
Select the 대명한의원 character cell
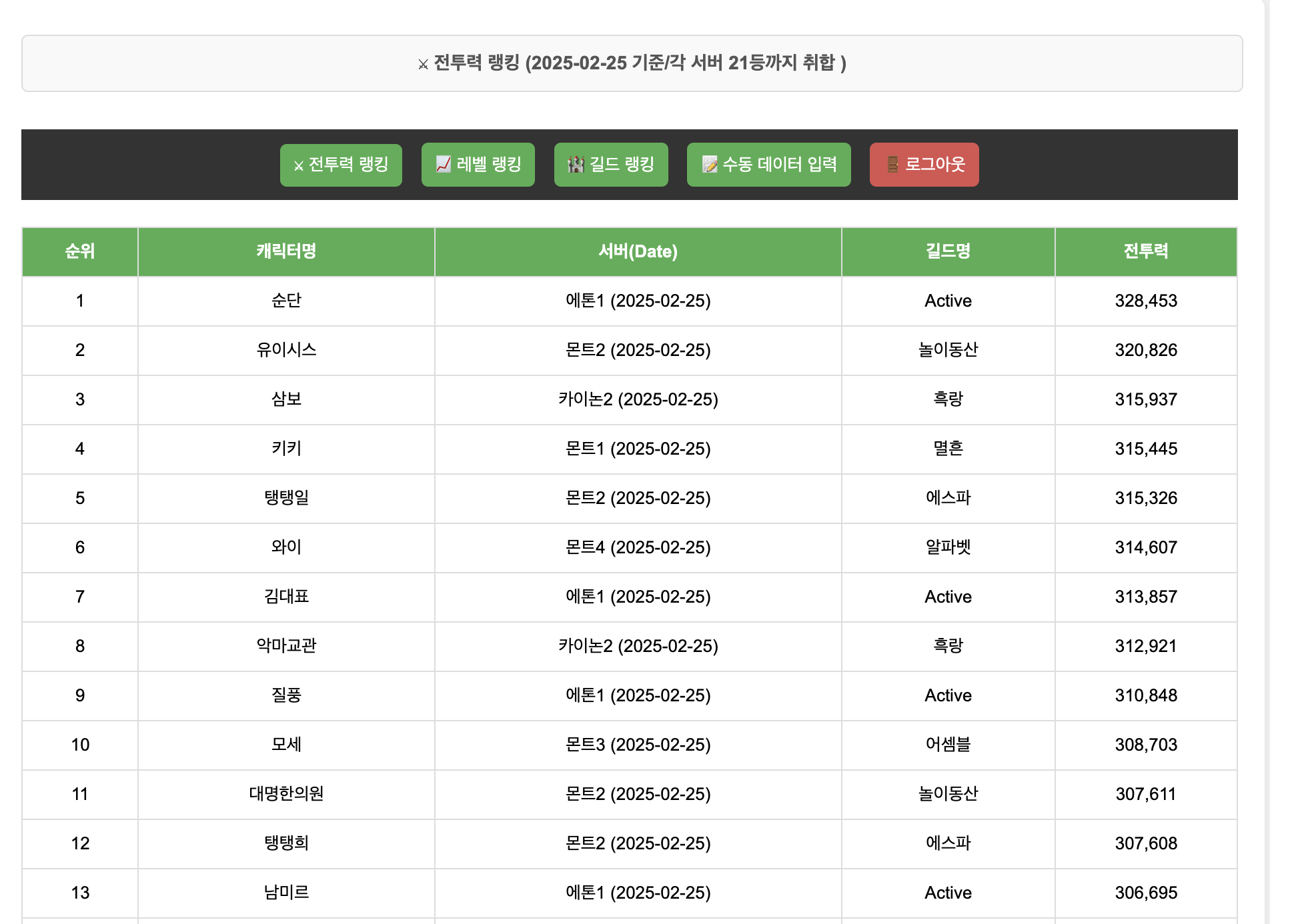point(286,794)
